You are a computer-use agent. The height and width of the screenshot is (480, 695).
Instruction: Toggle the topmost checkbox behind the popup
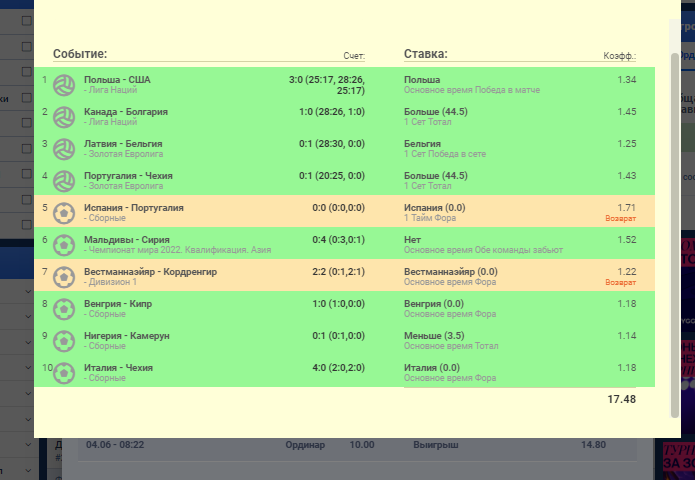pyautogui.click(x=27, y=20)
